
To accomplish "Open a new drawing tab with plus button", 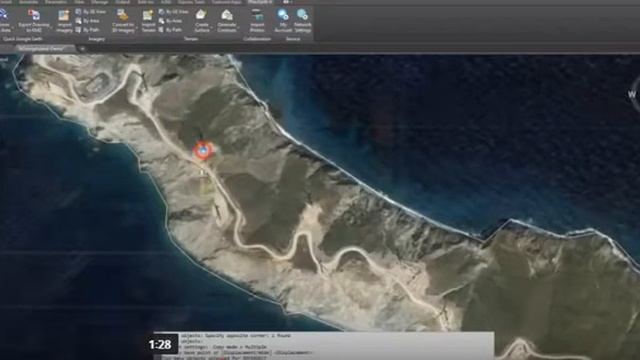I will pos(83,49).
